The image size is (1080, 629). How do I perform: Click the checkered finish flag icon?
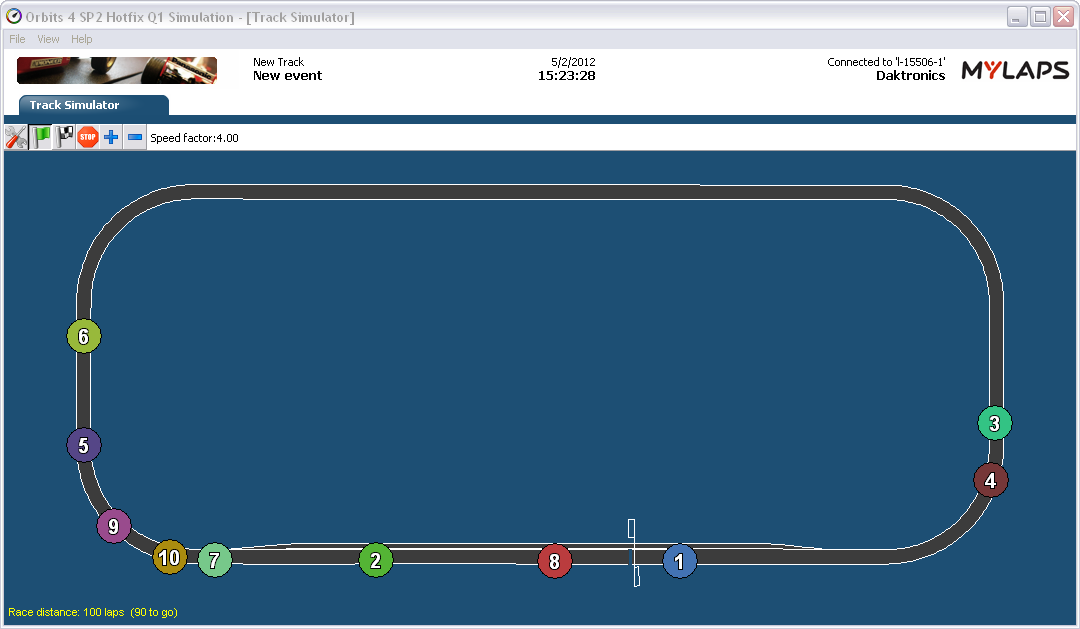click(64, 138)
